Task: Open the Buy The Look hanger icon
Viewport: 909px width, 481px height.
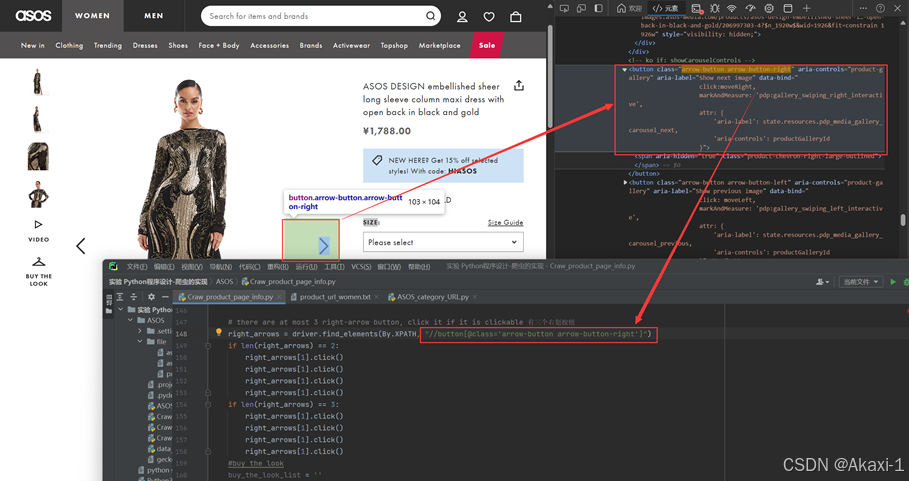Action: coord(38,262)
